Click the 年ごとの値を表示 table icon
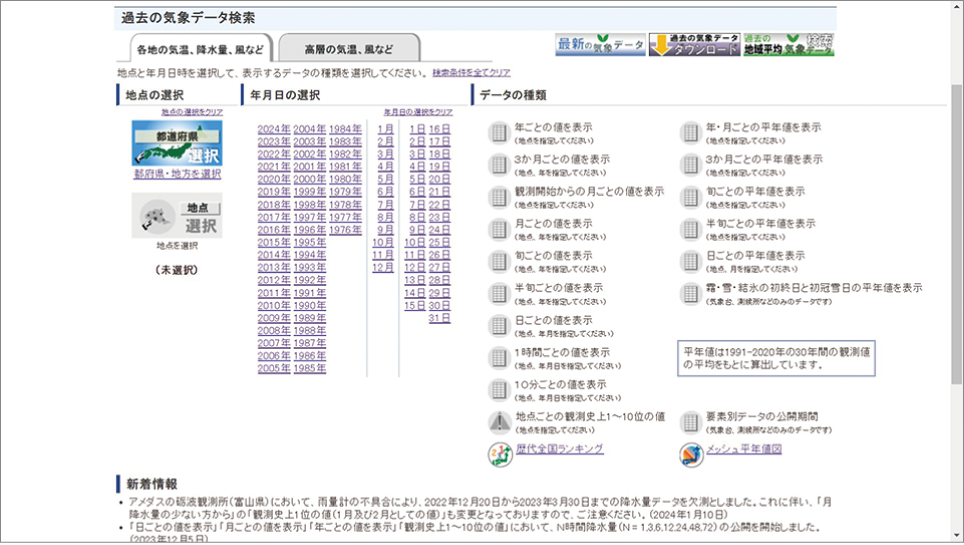 (x=499, y=133)
